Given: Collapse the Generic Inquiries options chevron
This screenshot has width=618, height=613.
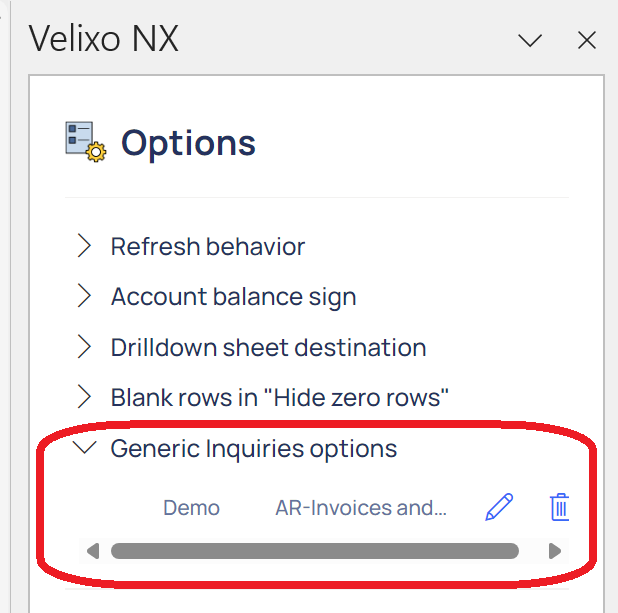Looking at the screenshot, I should click(84, 447).
